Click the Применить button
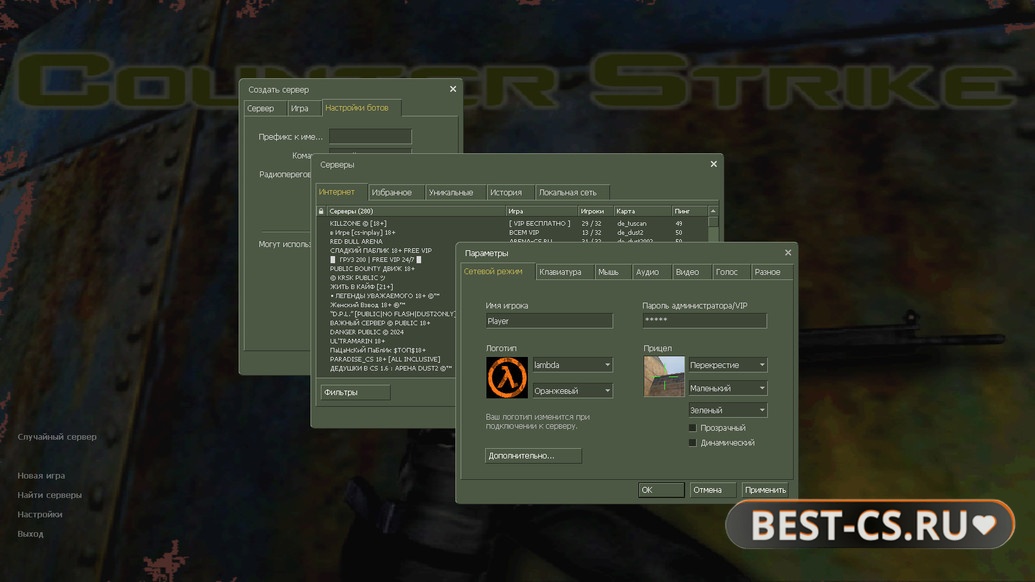The width and height of the screenshot is (1035, 582). (x=764, y=490)
